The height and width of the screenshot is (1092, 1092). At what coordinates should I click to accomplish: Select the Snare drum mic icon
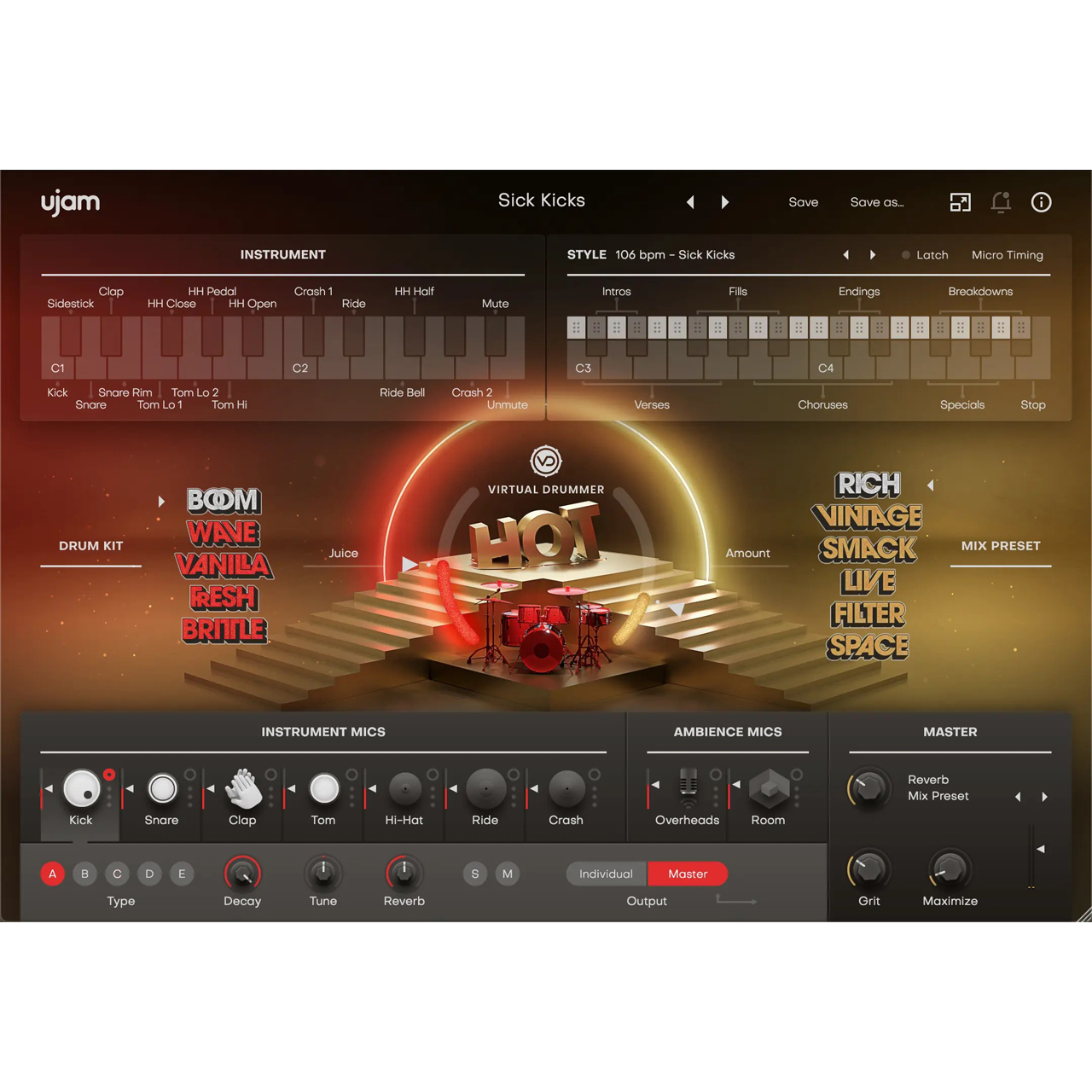pos(162,789)
